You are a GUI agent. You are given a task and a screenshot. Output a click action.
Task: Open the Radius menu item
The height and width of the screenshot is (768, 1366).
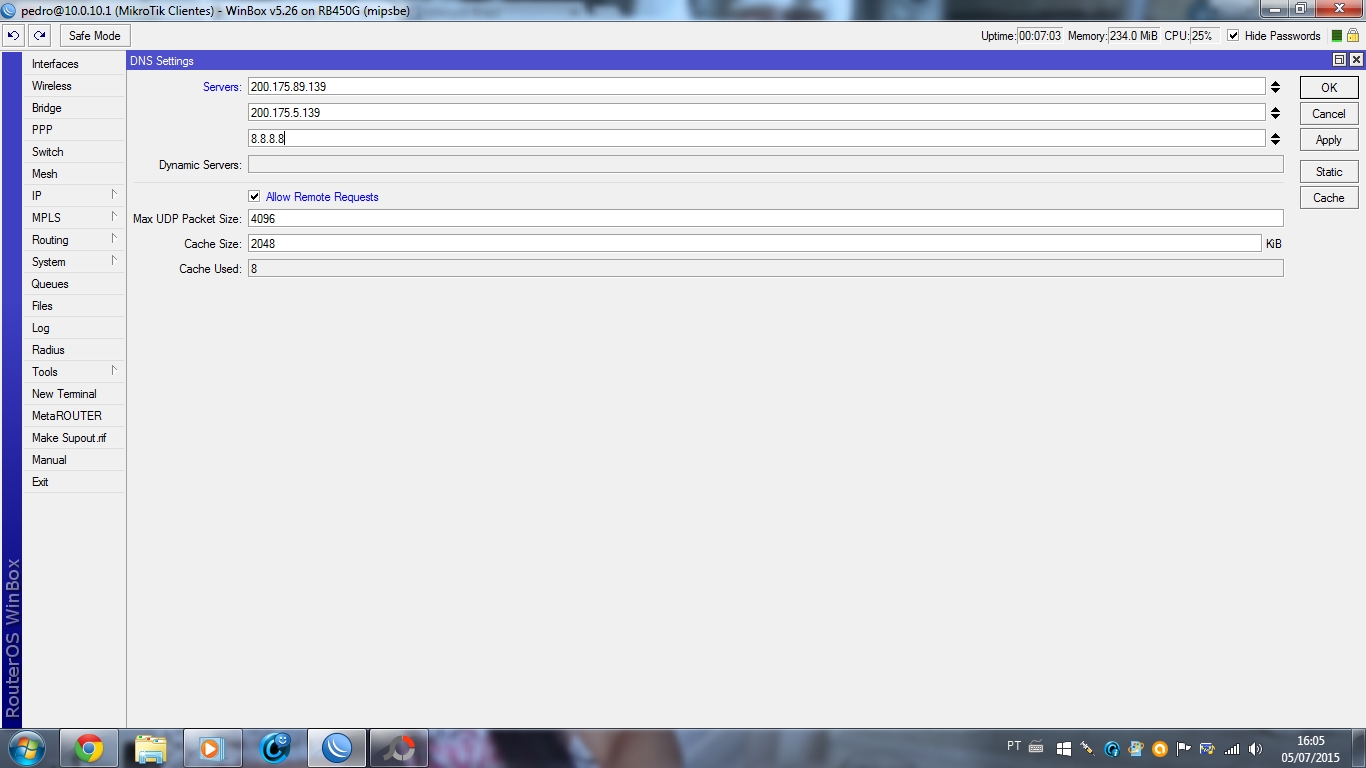point(75,350)
